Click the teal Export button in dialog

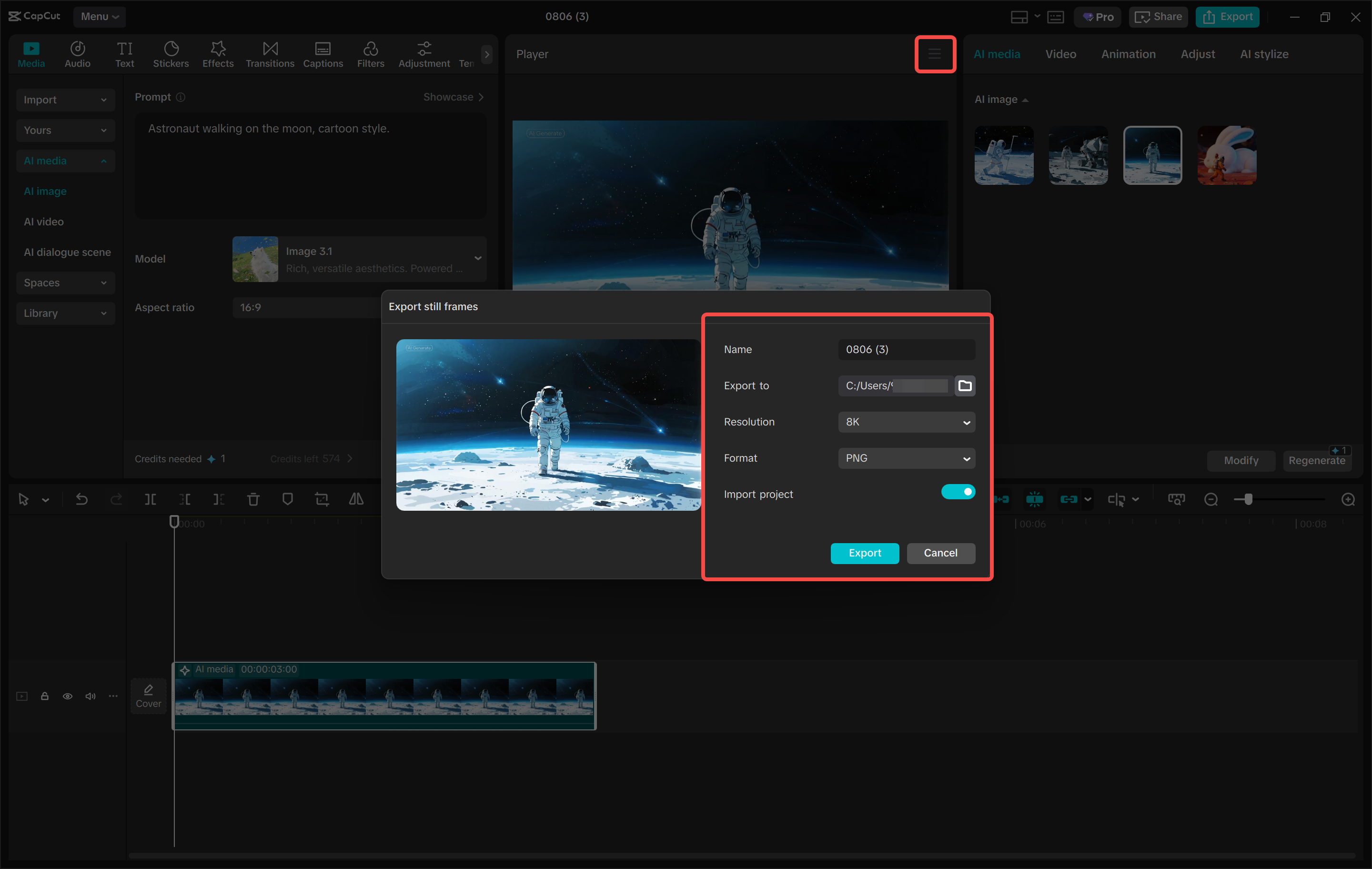[x=864, y=553]
